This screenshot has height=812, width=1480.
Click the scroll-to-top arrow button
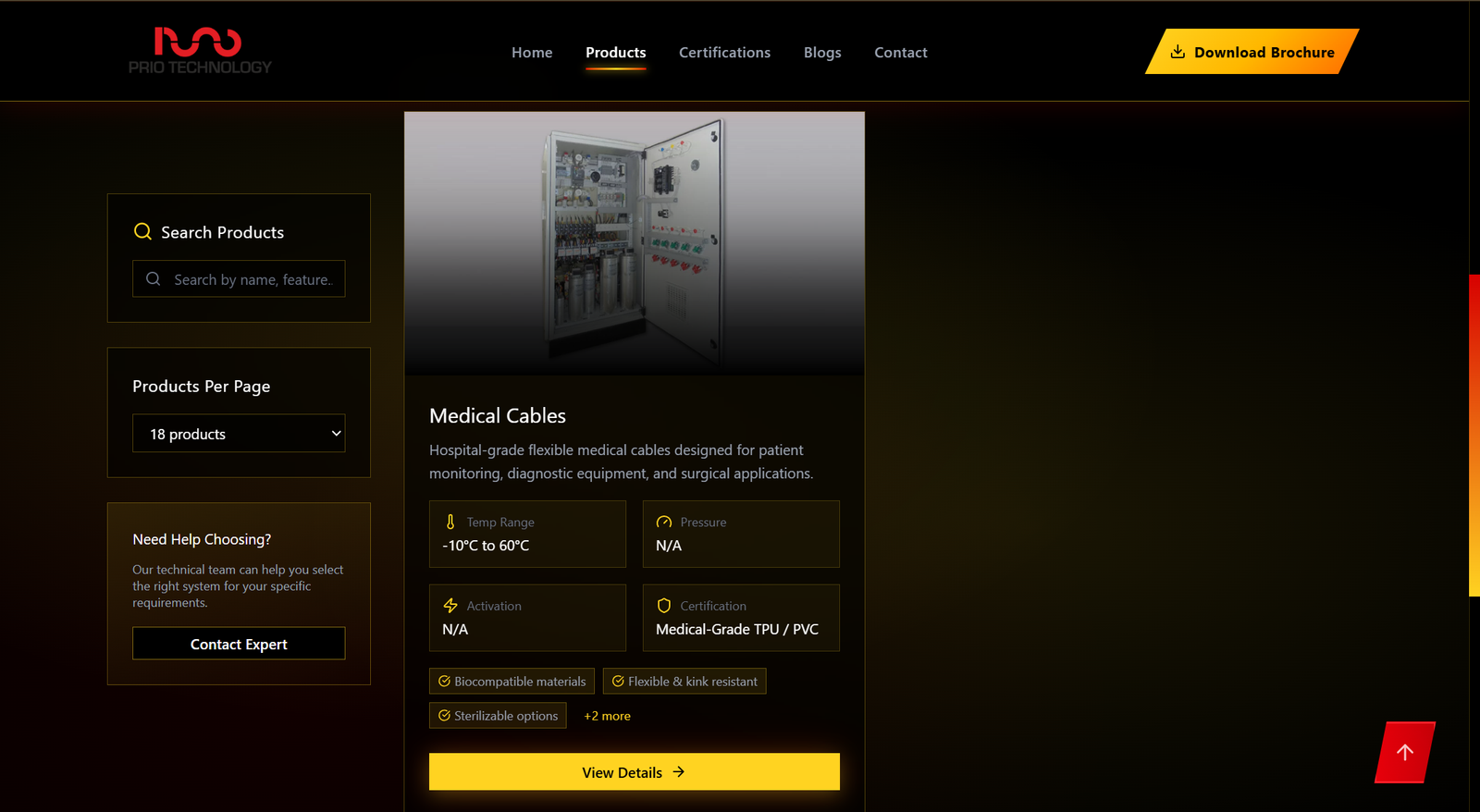(x=1404, y=752)
